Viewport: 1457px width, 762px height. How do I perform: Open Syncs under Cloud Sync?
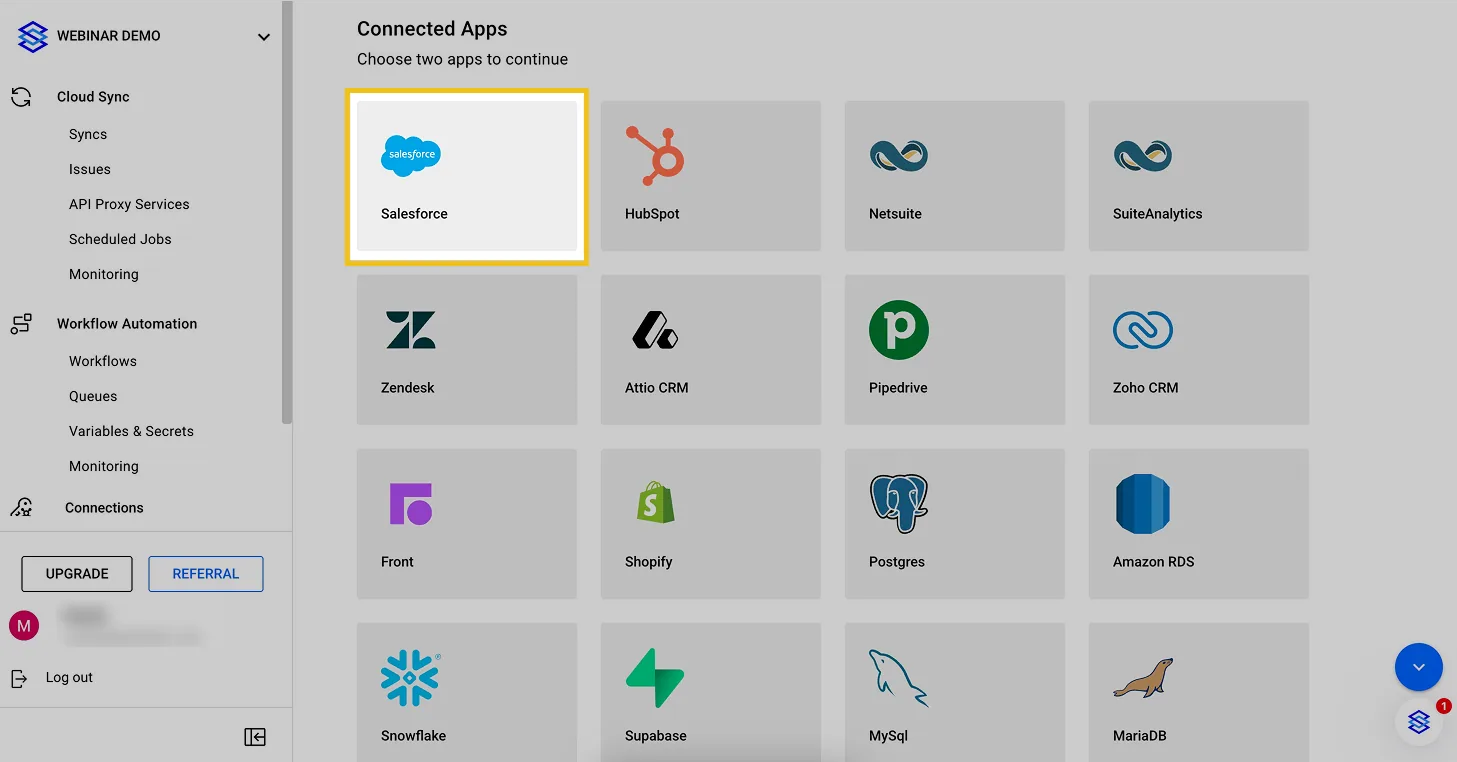[88, 134]
